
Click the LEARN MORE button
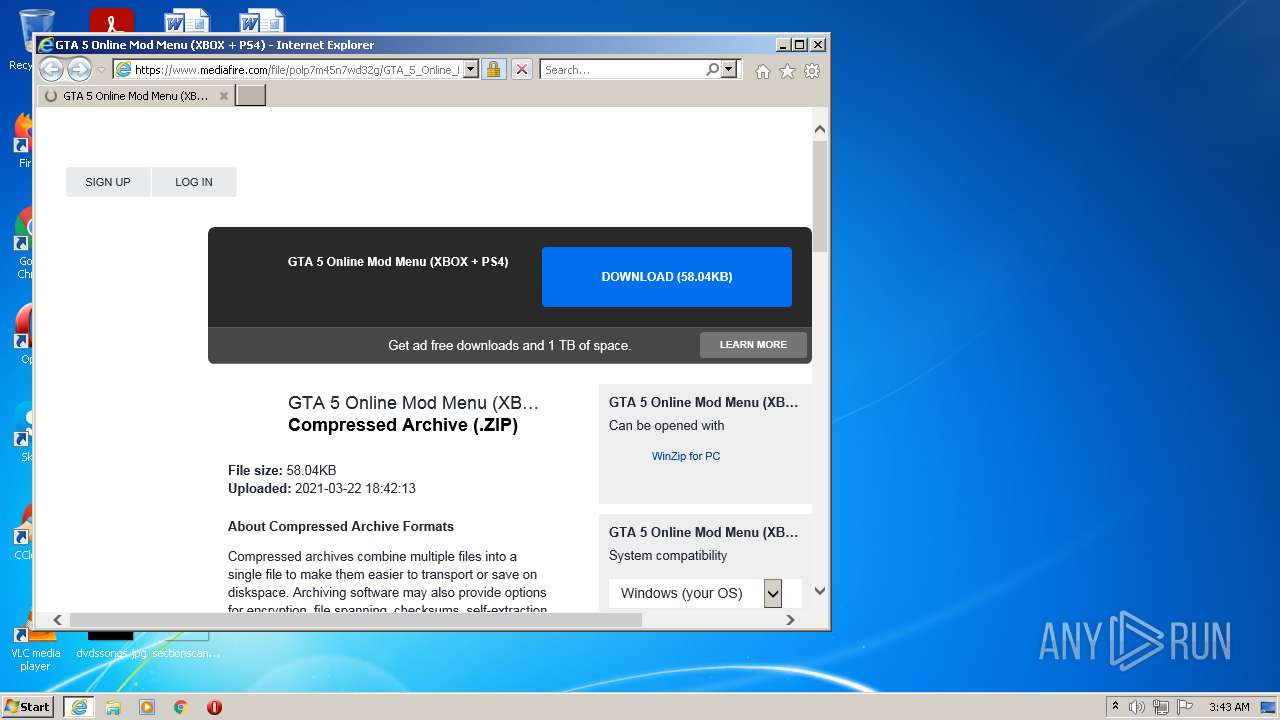(x=753, y=345)
